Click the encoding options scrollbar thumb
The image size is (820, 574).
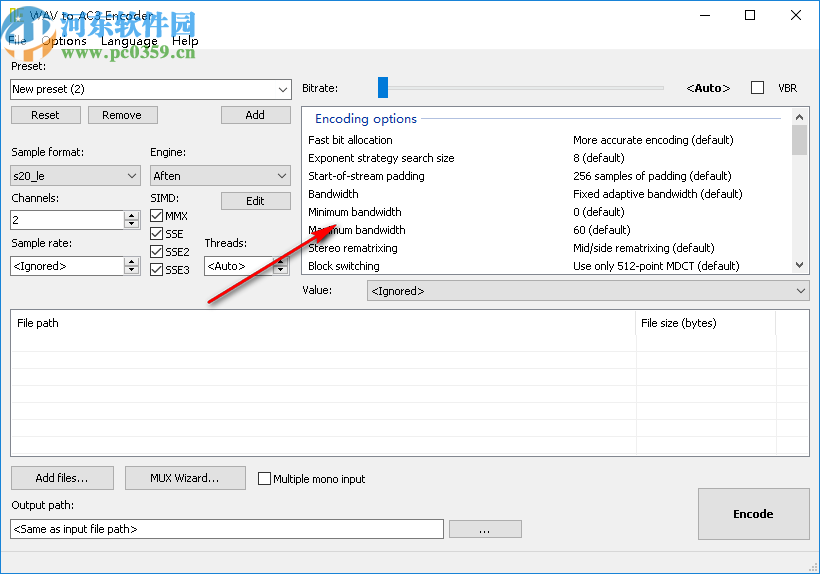(x=799, y=140)
